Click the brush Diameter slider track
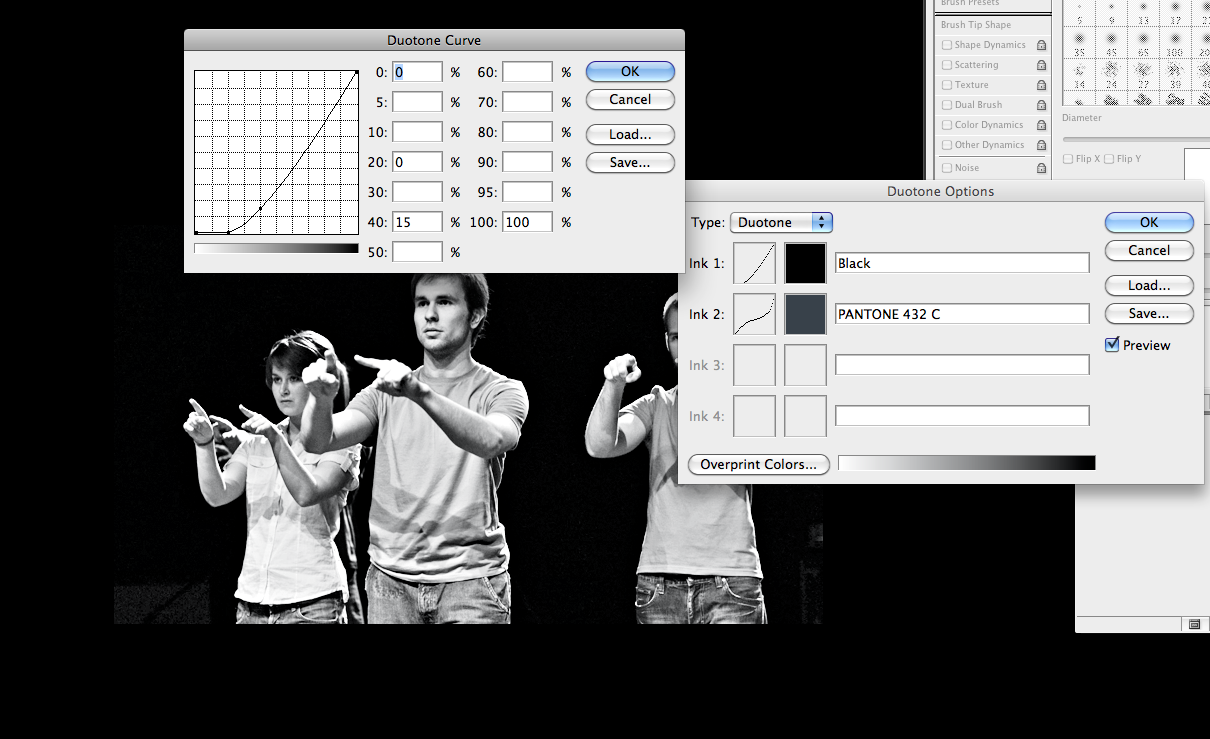The image size is (1210, 739). pyautogui.click(x=1136, y=139)
